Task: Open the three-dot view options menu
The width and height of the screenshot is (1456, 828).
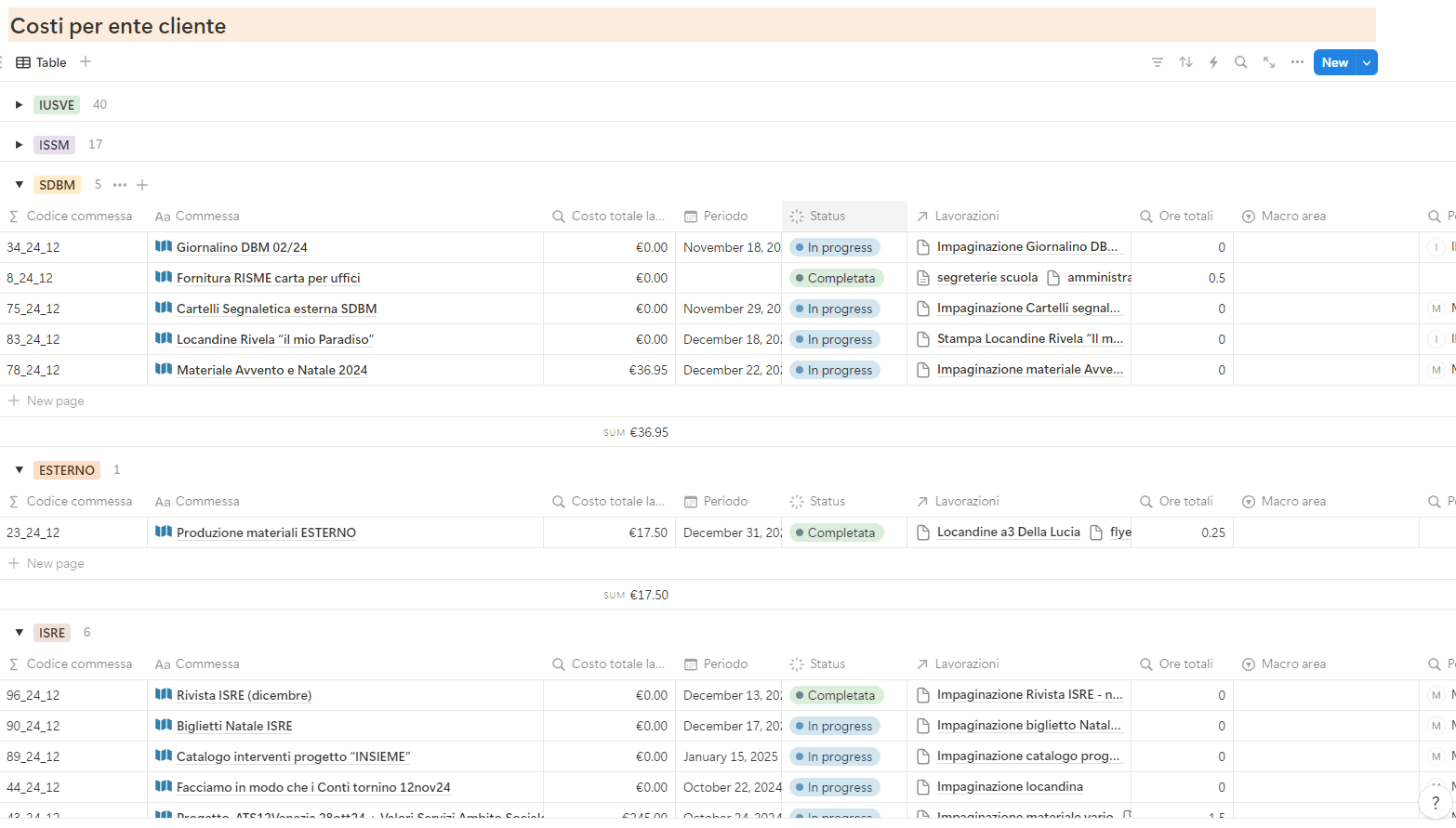Action: (x=1297, y=62)
